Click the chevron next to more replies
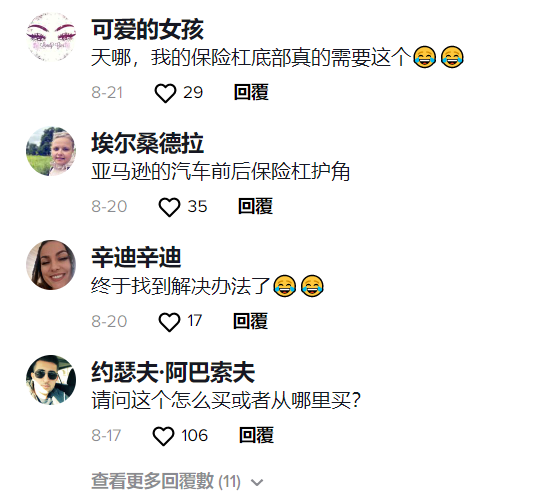The image size is (542, 504). point(257,482)
